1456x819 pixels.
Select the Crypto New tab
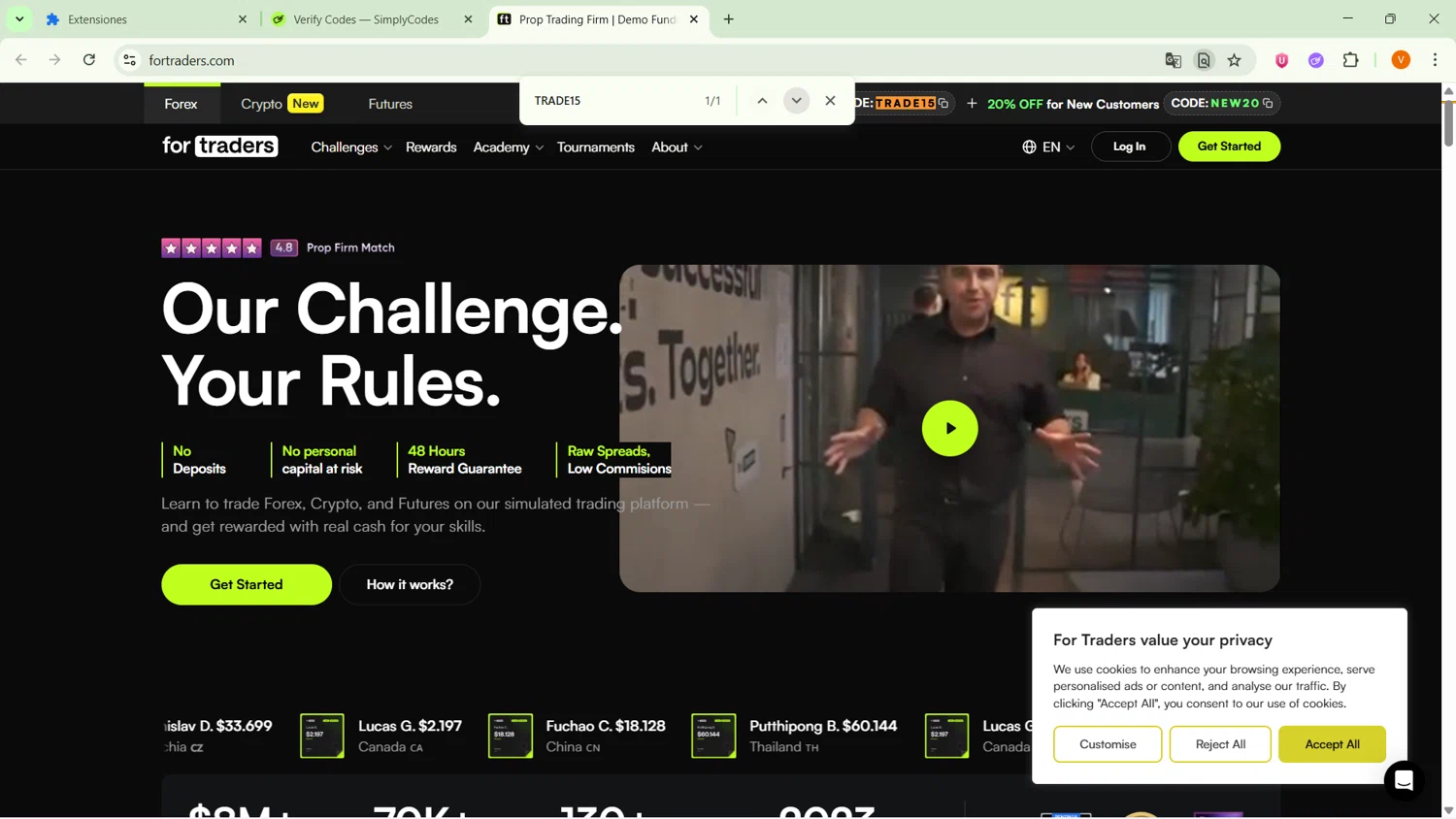pyautogui.click(x=281, y=104)
